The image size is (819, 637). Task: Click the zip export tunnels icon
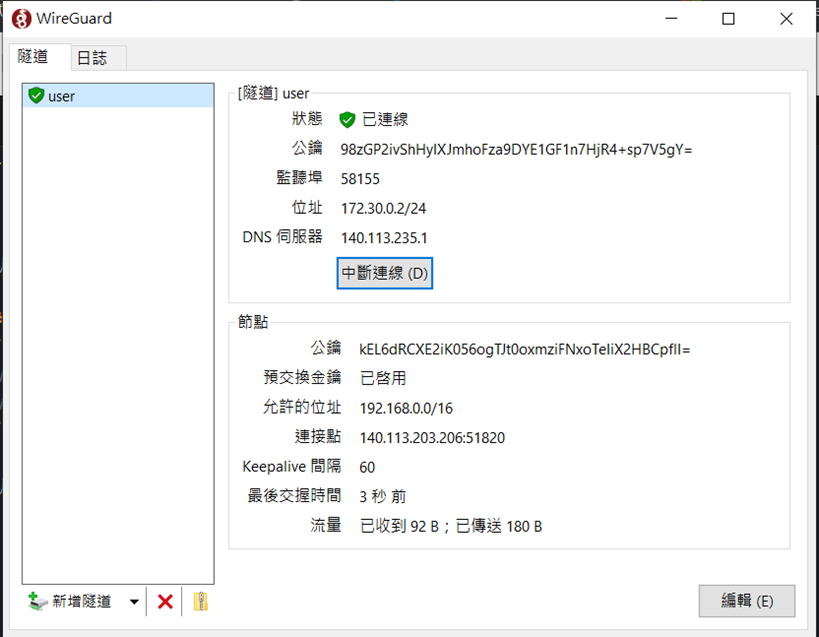click(200, 601)
